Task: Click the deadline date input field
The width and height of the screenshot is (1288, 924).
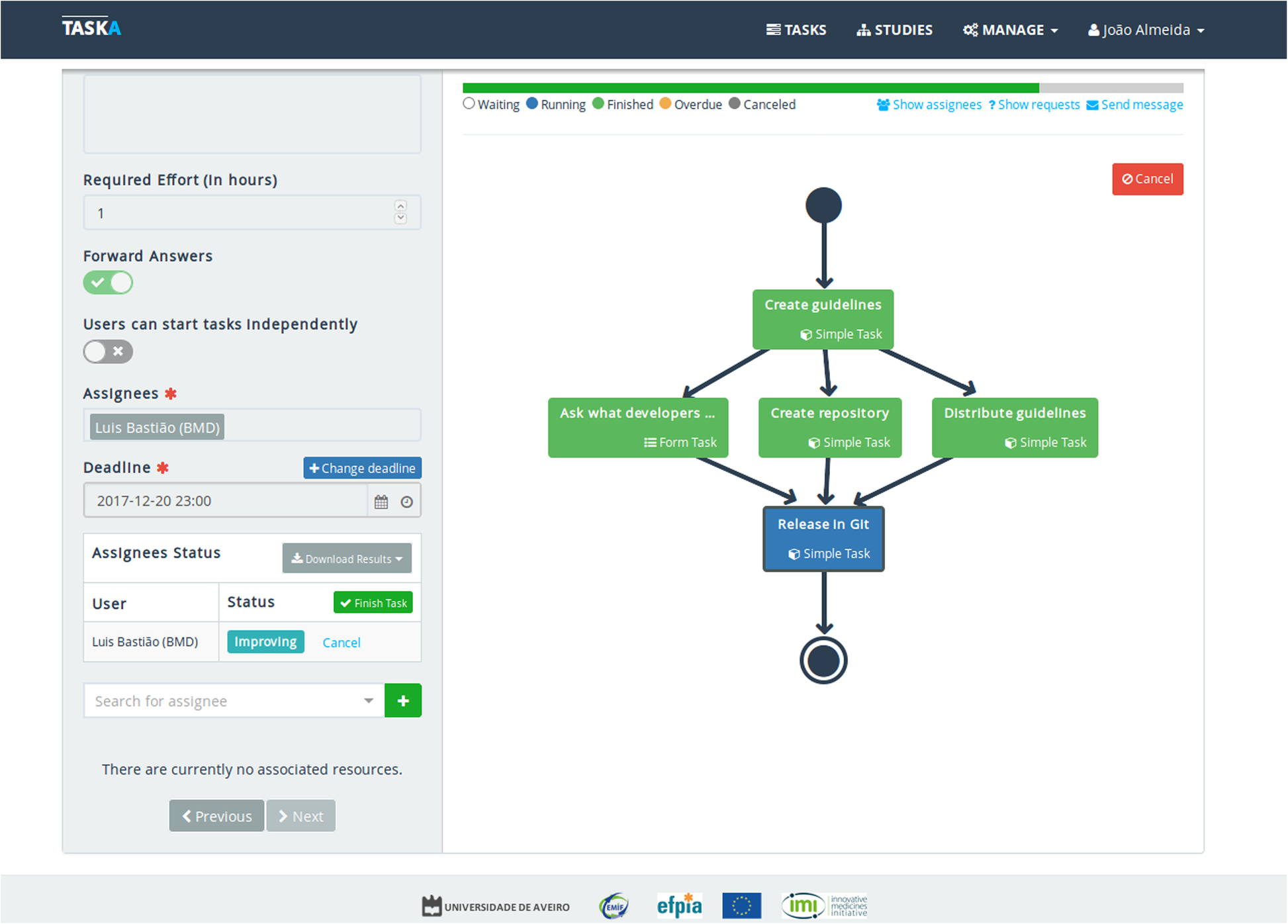Action: [x=226, y=500]
